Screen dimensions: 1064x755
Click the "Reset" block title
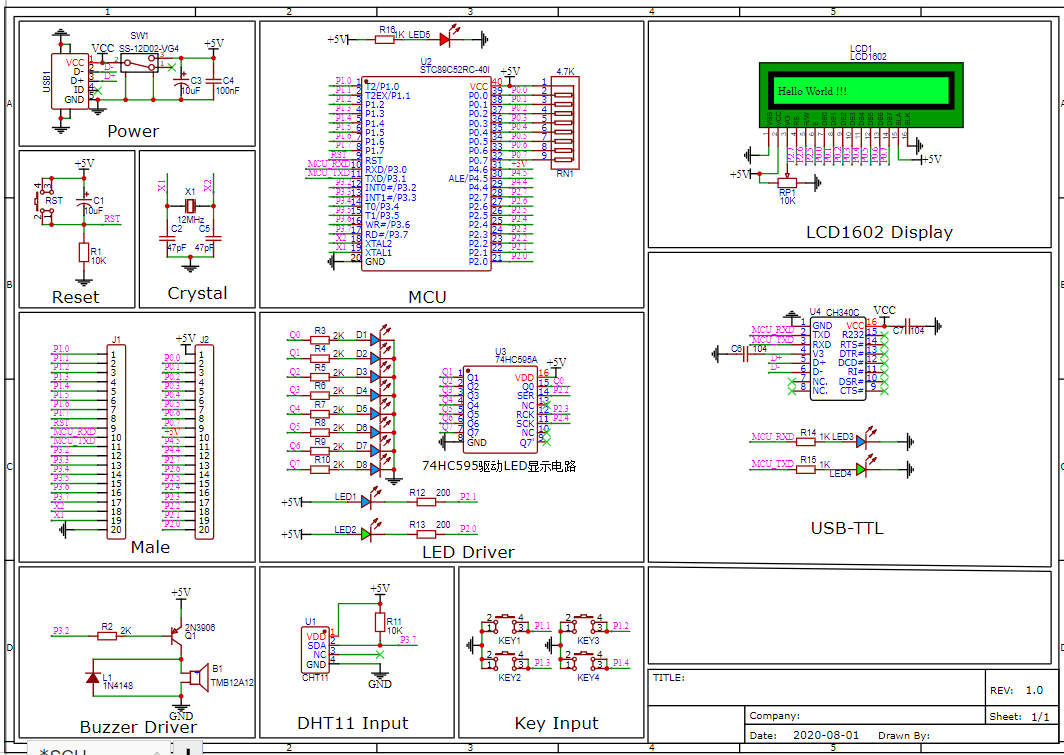click(75, 297)
